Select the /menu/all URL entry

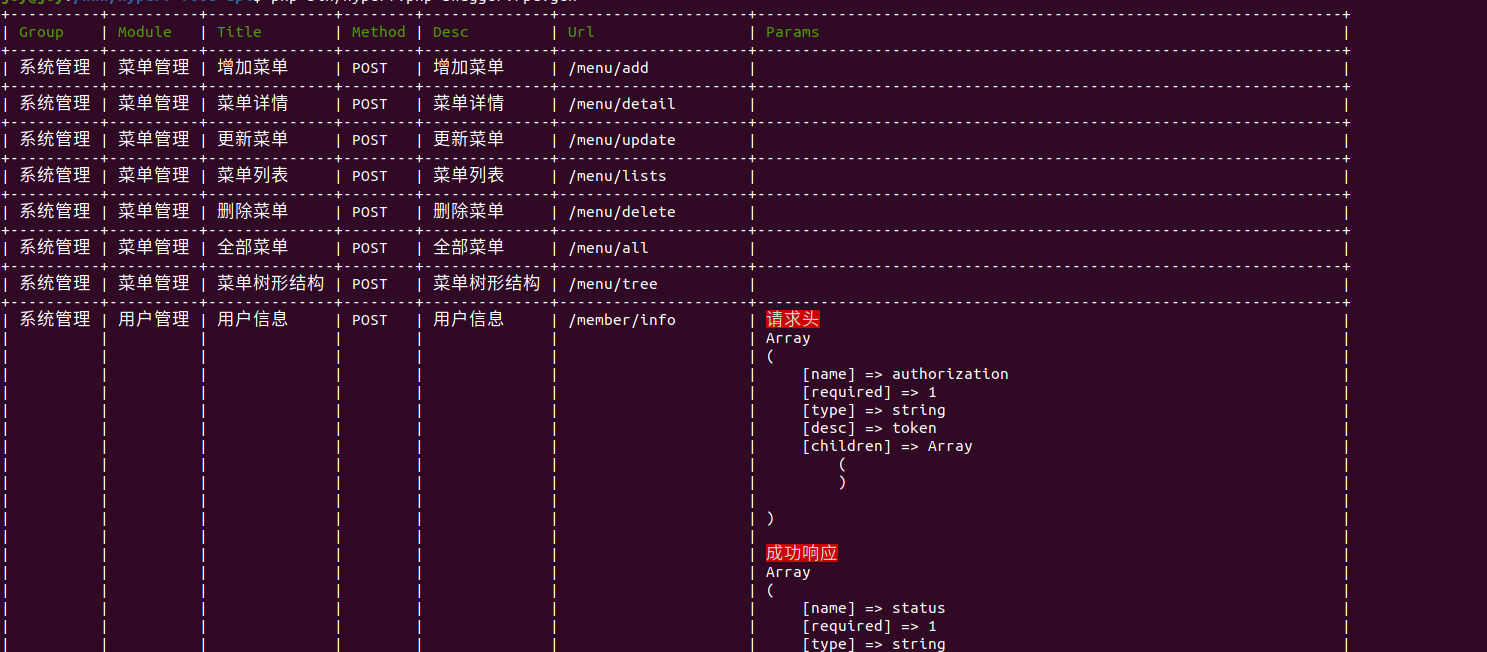tap(608, 248)
